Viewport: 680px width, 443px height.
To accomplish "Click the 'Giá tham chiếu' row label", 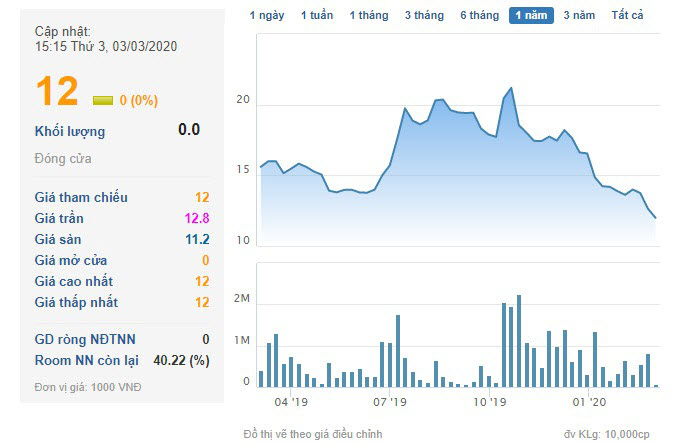I will coord(81,197).
